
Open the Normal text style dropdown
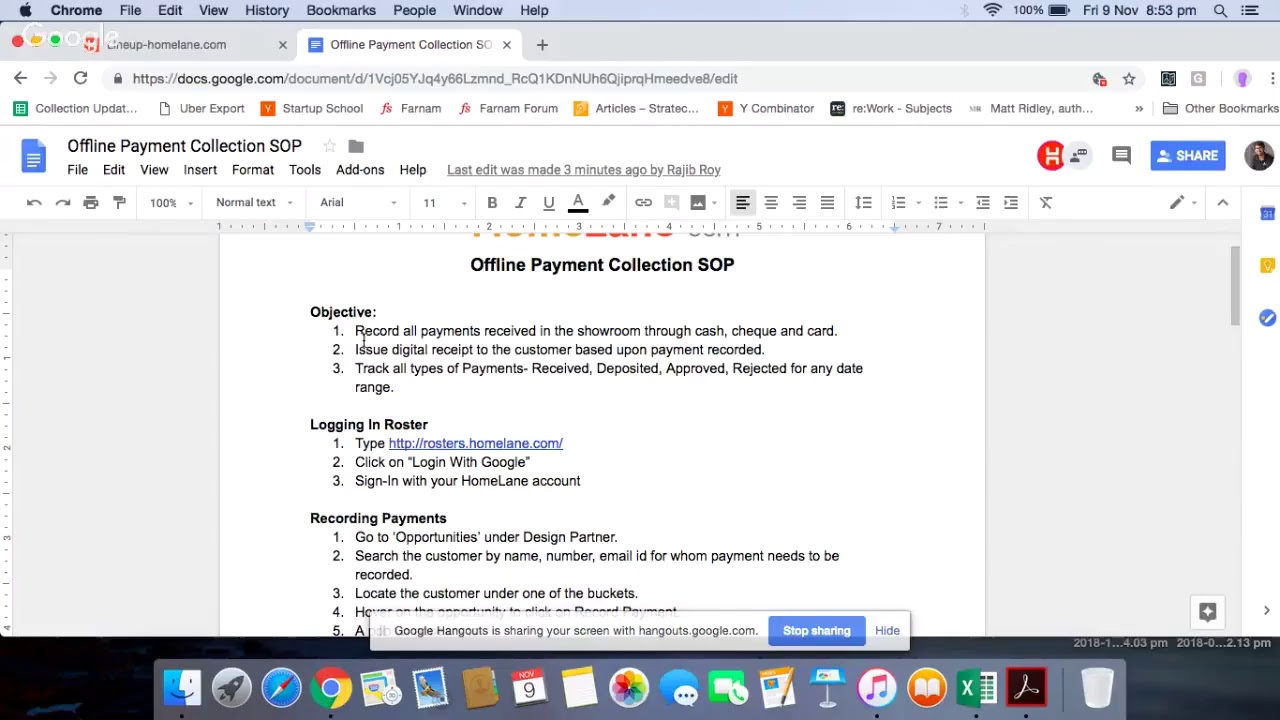click(254, 203)
